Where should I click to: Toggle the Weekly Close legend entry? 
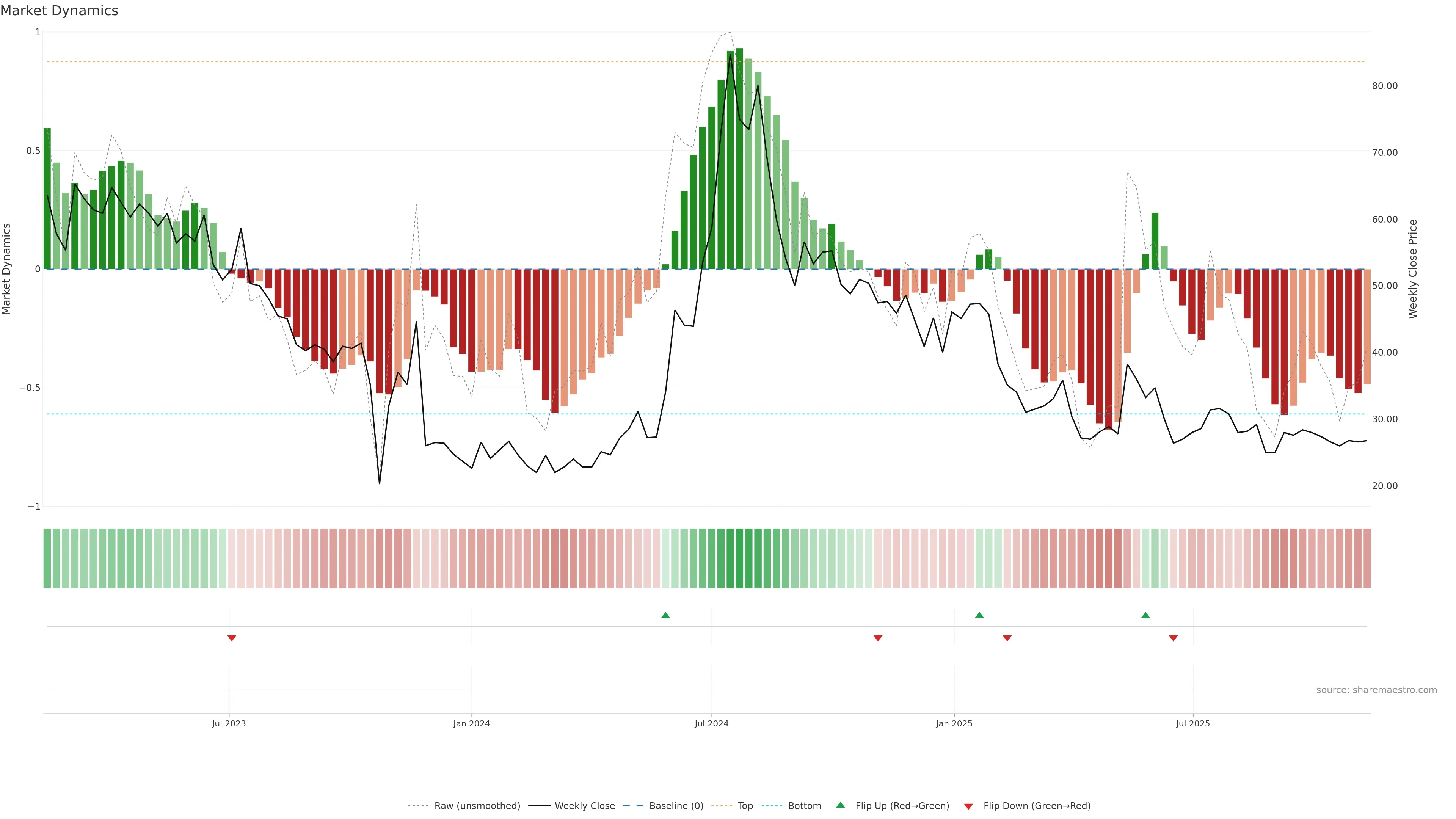coord(584,806)
